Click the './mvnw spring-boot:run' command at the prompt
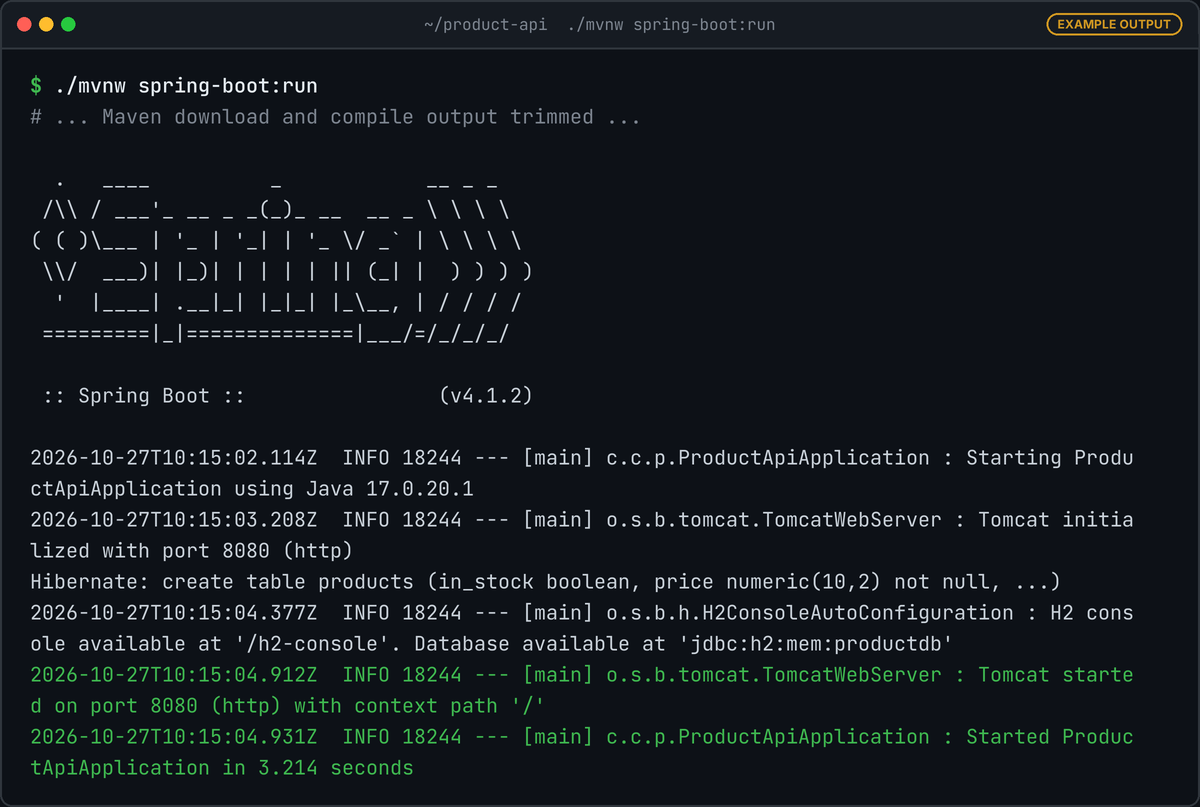 [x=186, y=86]
